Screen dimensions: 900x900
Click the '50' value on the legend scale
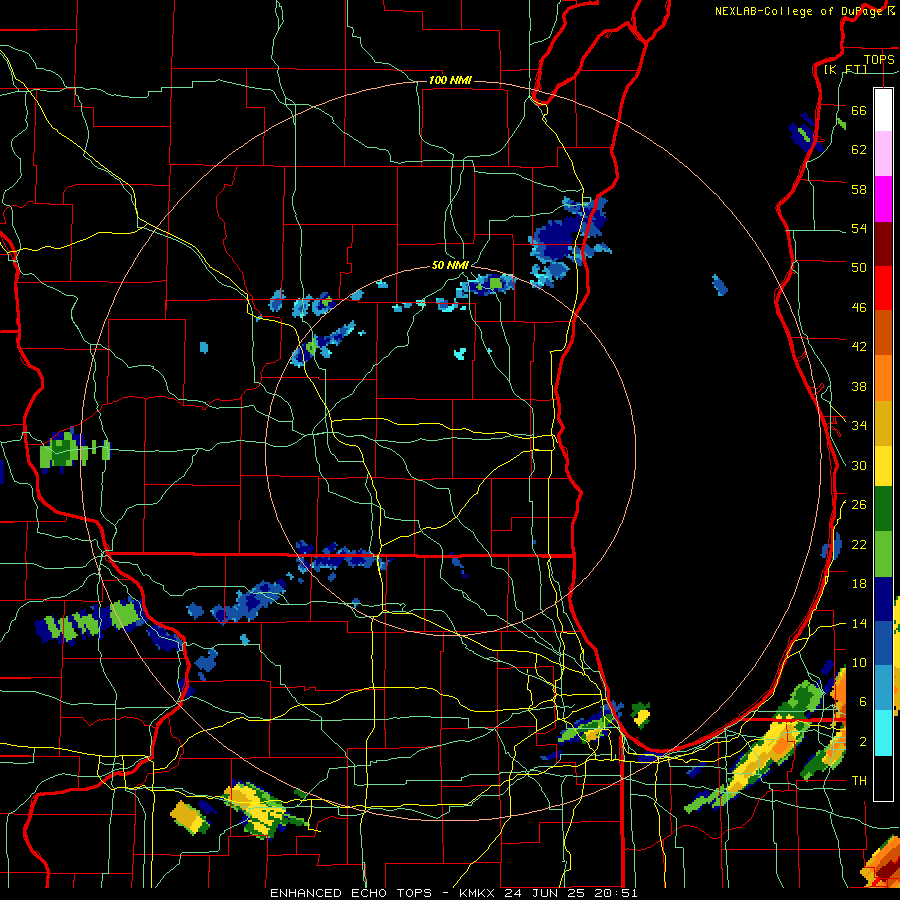[x=859, y=267]
